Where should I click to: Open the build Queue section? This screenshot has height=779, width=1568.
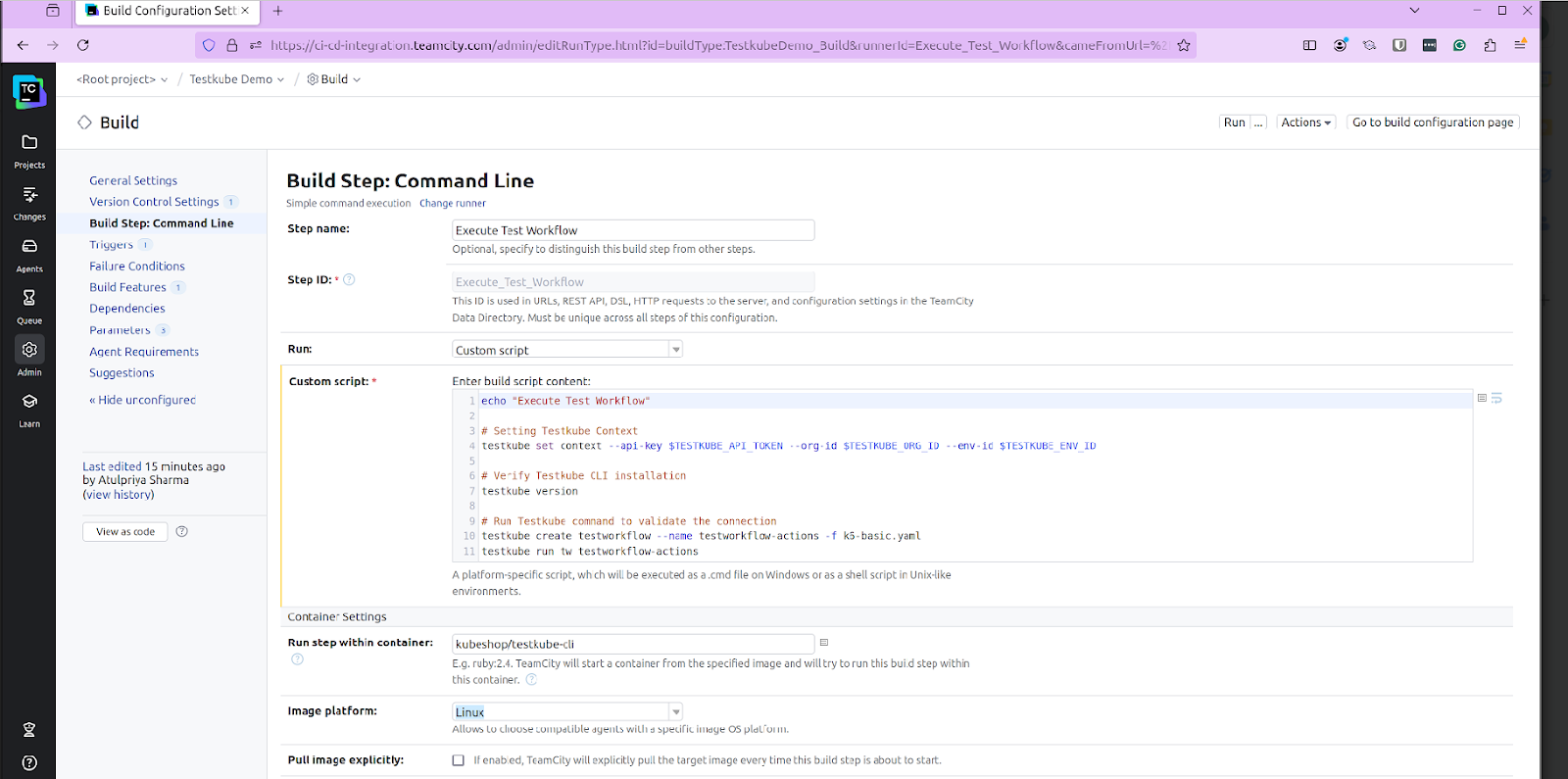tap(29, 308)
